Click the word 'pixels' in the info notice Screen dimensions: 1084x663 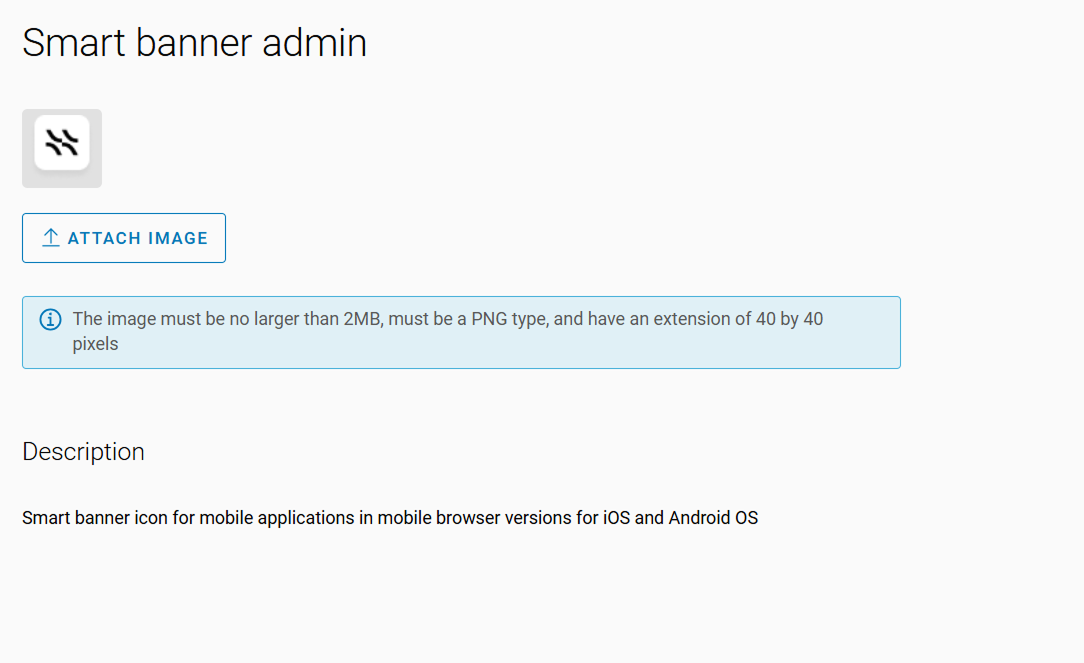click(x=95, y=344)
